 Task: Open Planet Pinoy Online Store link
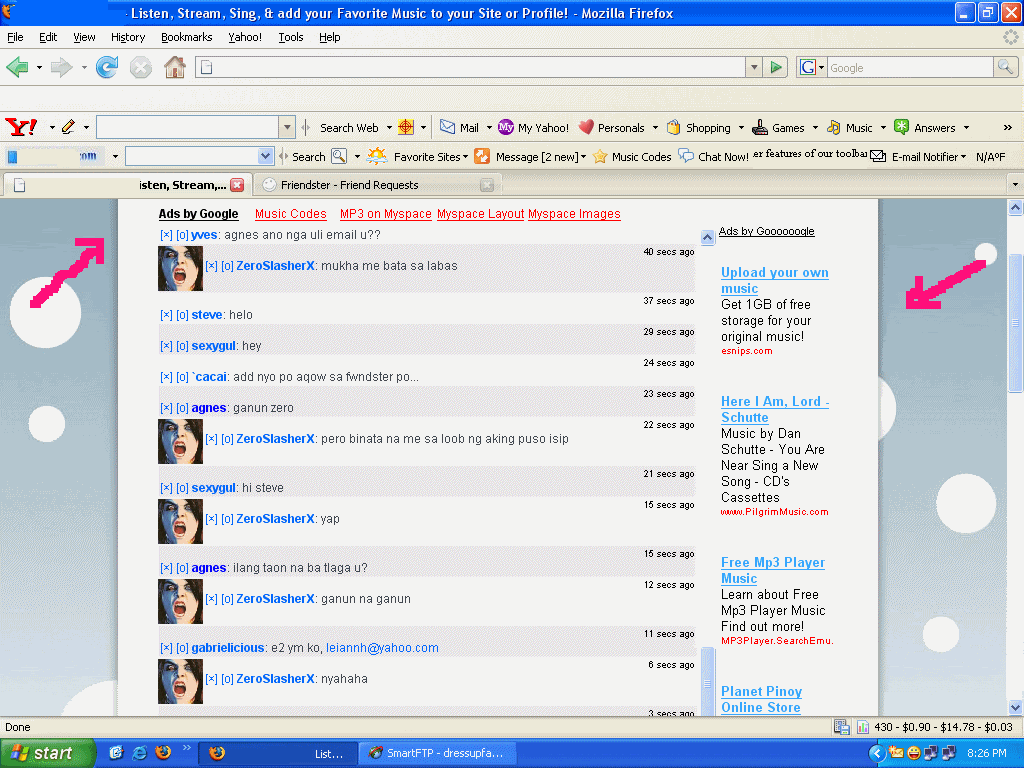pos(761,699)
